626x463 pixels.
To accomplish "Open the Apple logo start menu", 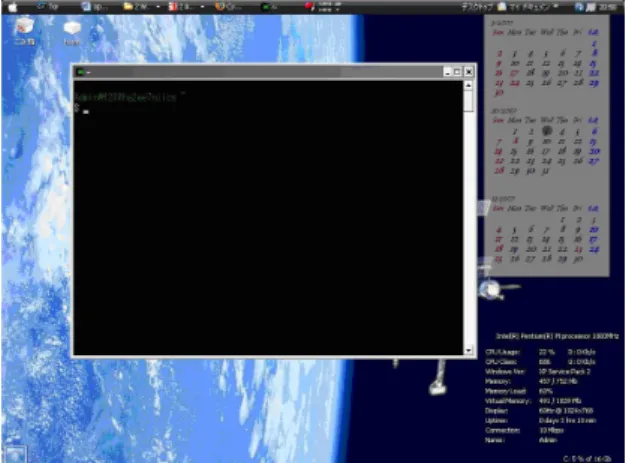I will pyautogui.click(x=12, y=7).
